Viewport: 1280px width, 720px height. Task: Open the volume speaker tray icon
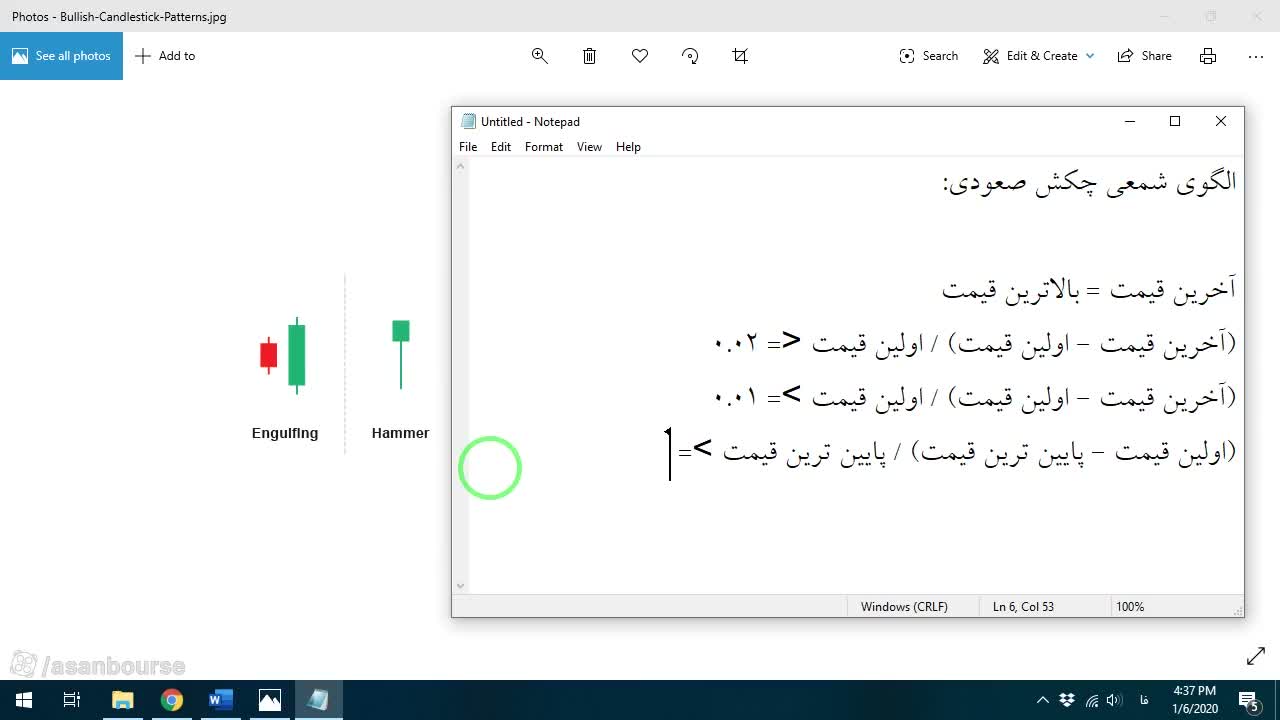click(x=1114, y=700)
